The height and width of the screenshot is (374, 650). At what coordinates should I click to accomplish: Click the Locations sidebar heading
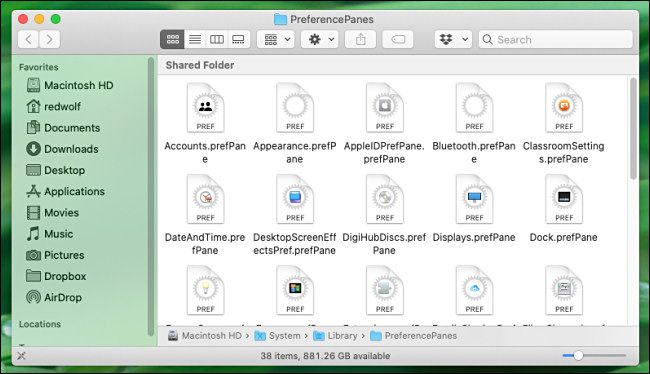[40, 324]
